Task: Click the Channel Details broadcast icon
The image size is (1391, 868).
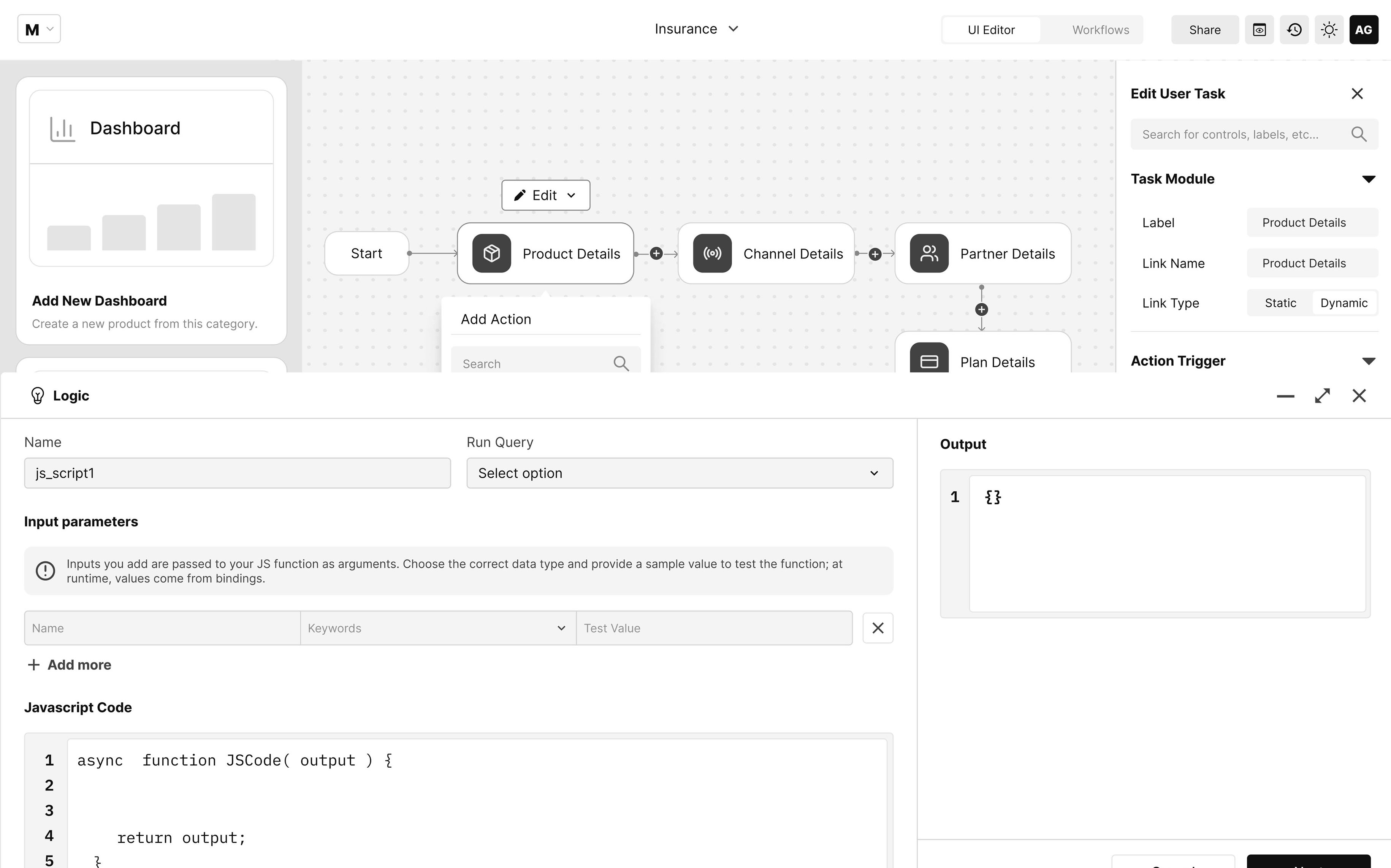Action: [x=712, y=253]
